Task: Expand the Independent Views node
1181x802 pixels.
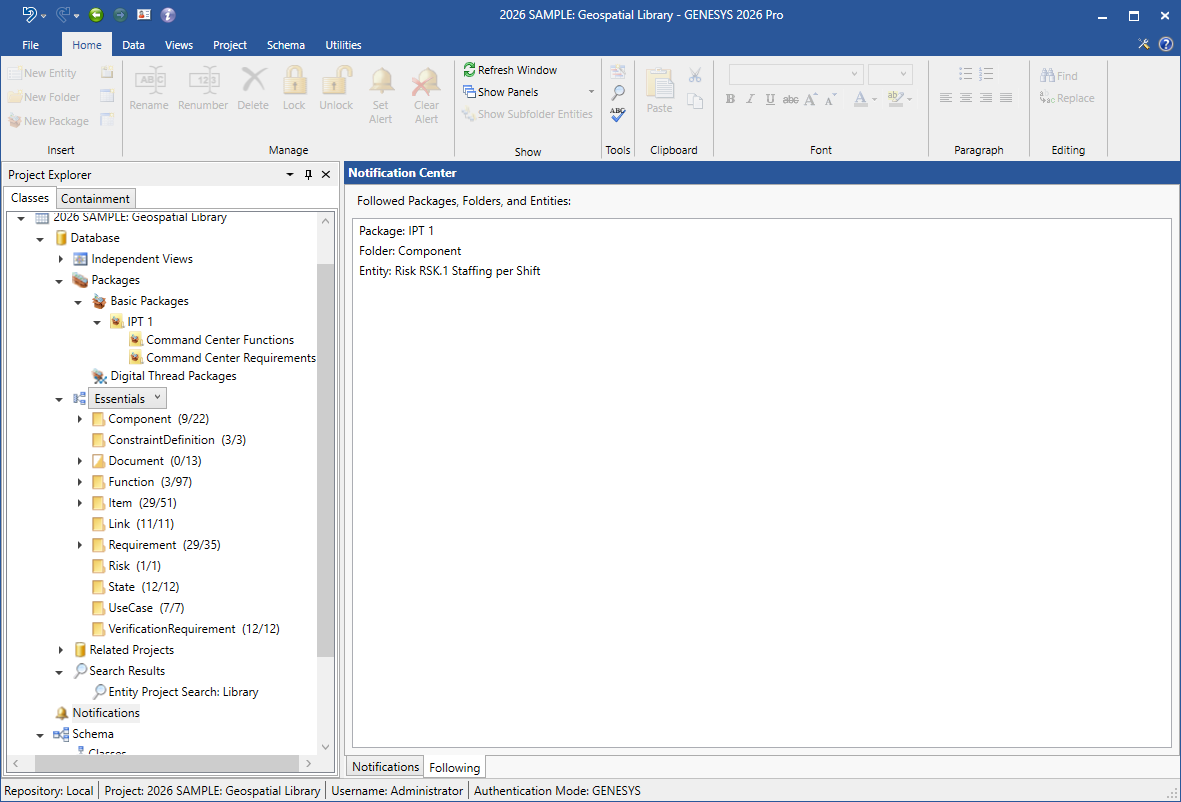Action: pyautogui.click(x=61, y=259)
